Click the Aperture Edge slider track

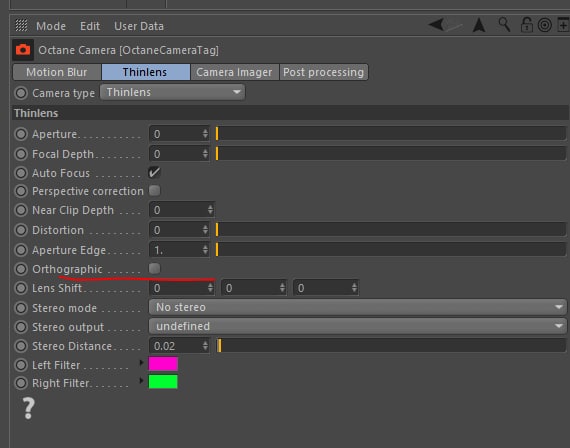(391, 249)
